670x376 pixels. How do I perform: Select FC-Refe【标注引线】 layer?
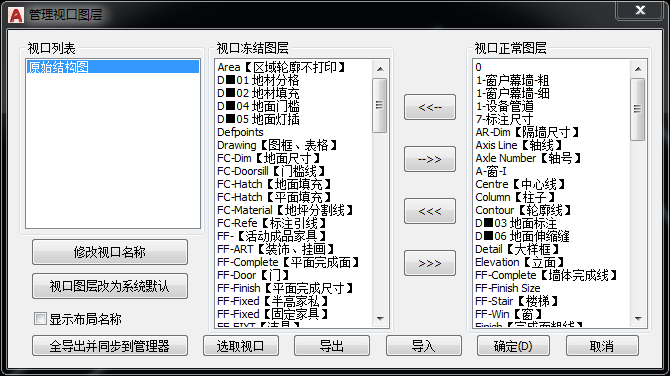point(272,223)
